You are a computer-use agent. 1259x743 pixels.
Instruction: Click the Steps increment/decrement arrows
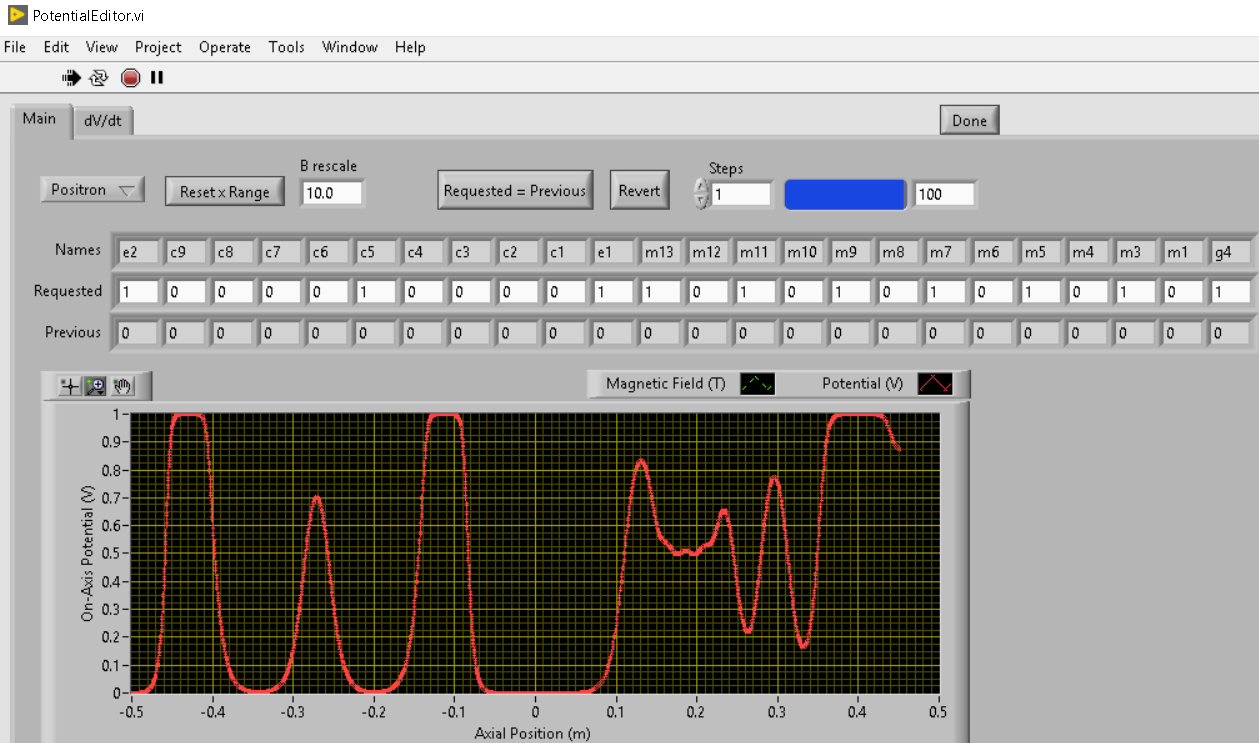[701, 194]
